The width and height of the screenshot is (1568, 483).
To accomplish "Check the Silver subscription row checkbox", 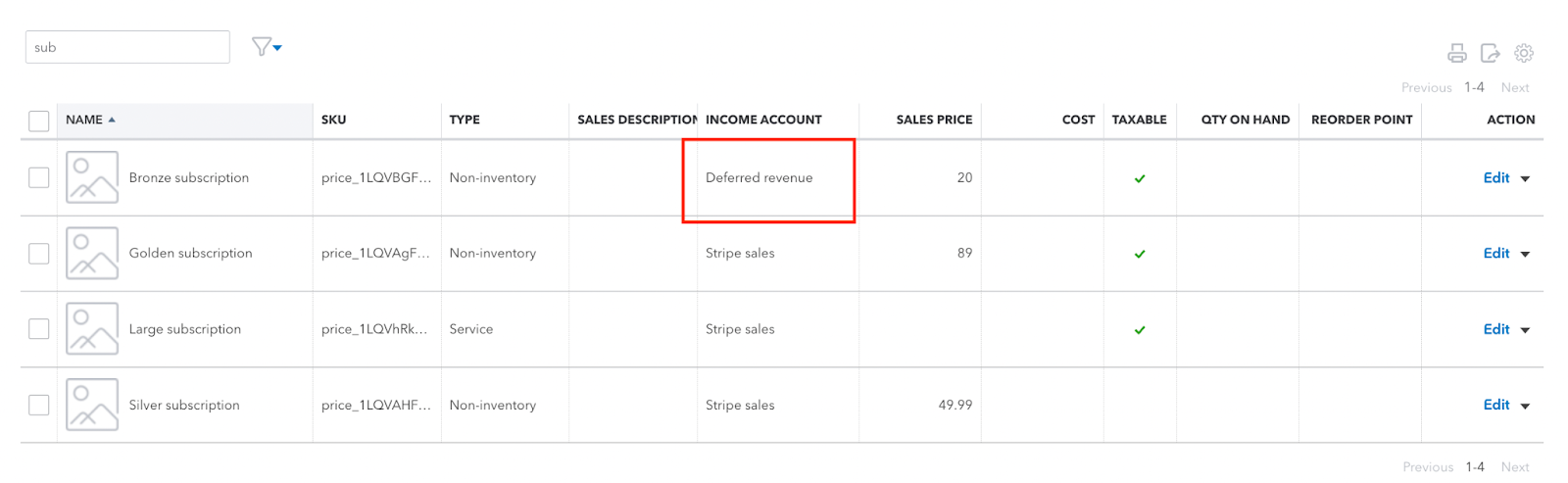I will pos(39,405).
